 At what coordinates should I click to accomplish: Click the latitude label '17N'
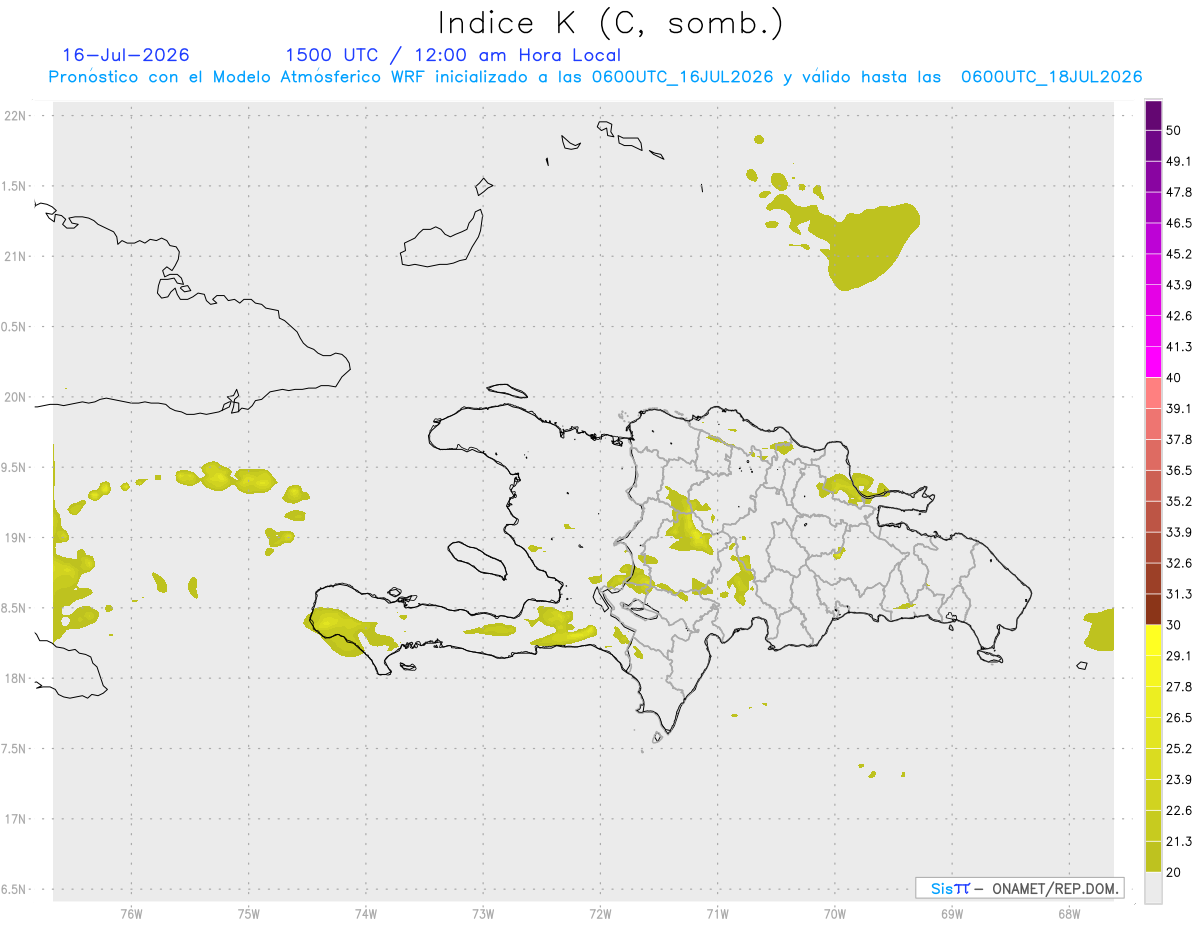coord(16,819)
